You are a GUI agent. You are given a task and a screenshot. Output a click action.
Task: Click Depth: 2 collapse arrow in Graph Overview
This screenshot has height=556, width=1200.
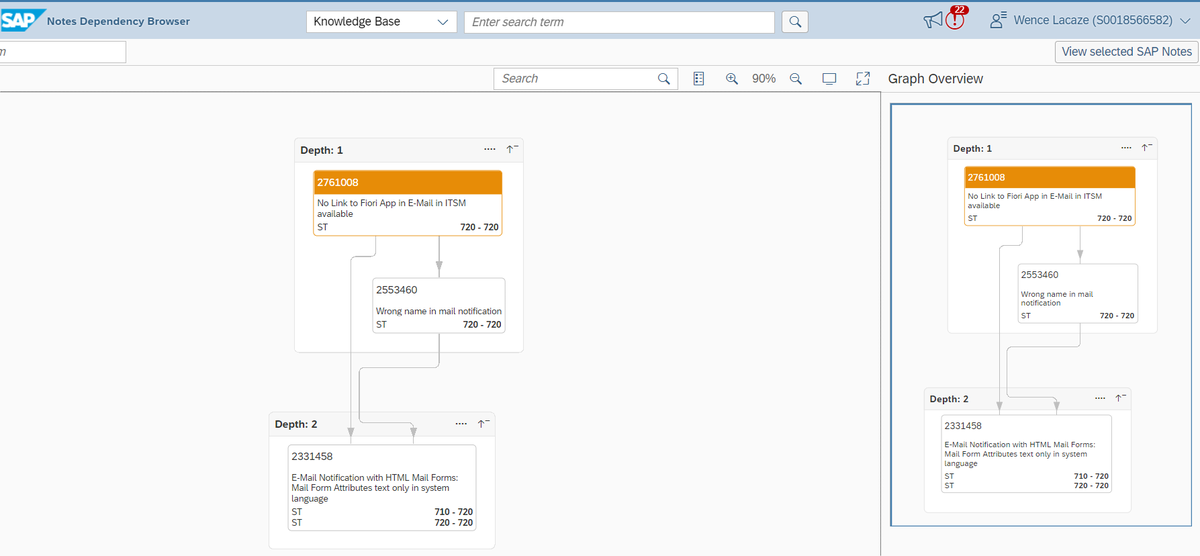(x=1121, y=399)
